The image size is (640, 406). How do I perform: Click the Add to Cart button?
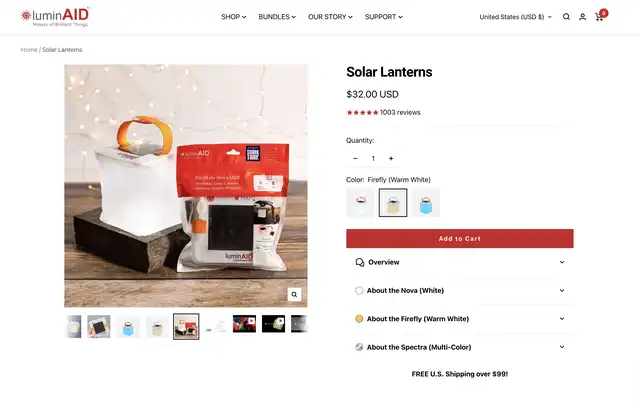click(460, 238)
